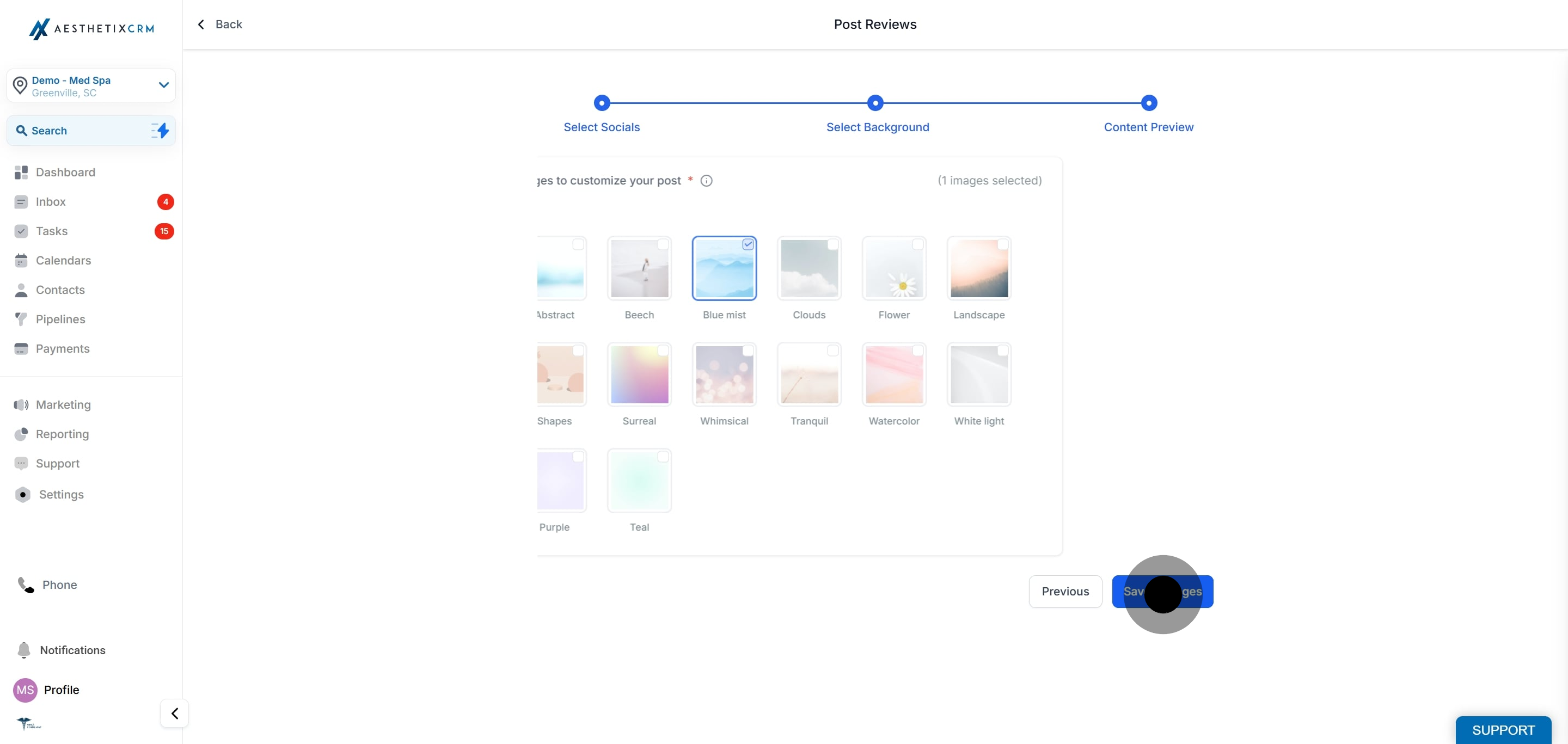
Task: Uncheck the Blue mist background checkbox
Action: click(x=748, y=244)
